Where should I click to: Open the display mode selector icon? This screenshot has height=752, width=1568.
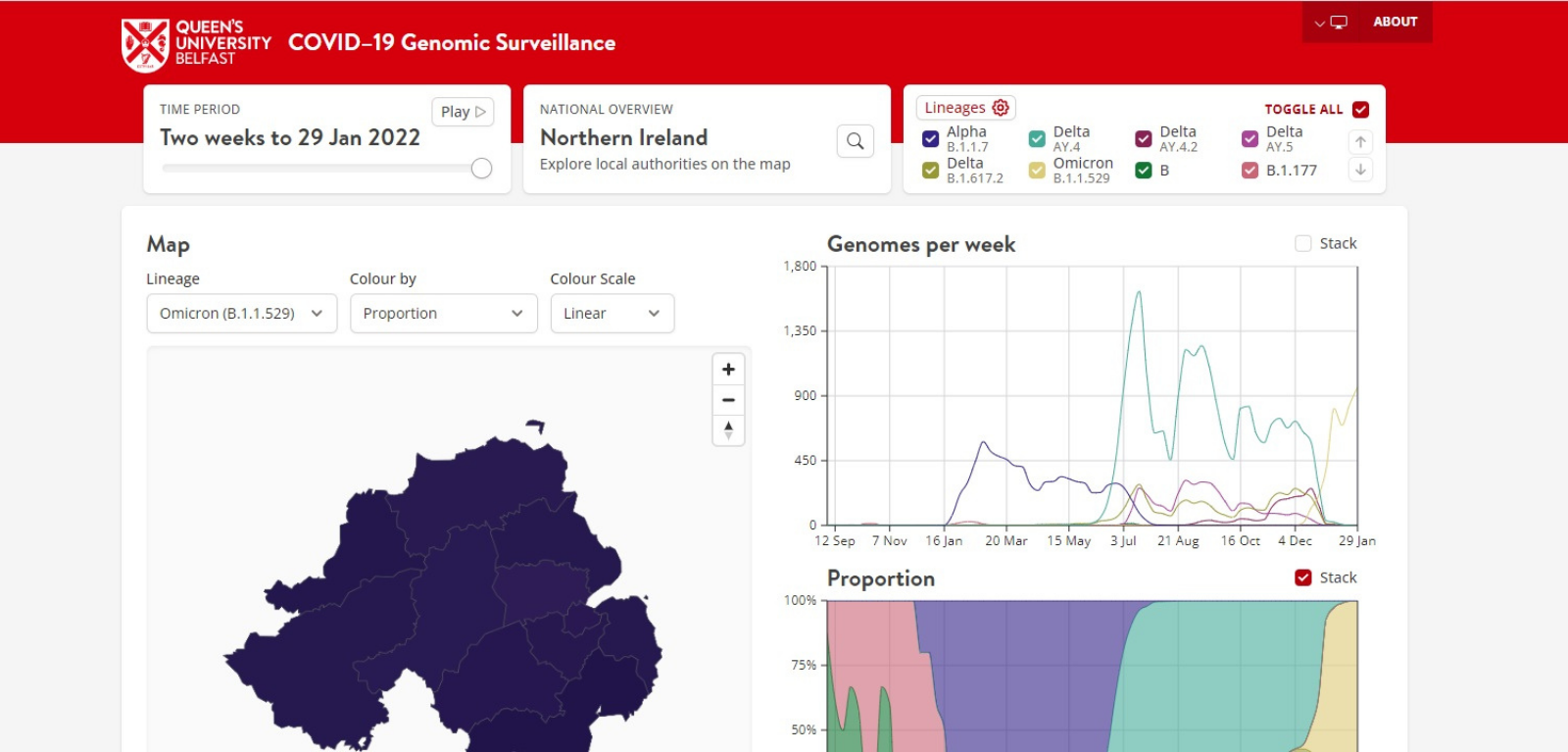[x=1332, y=23]
